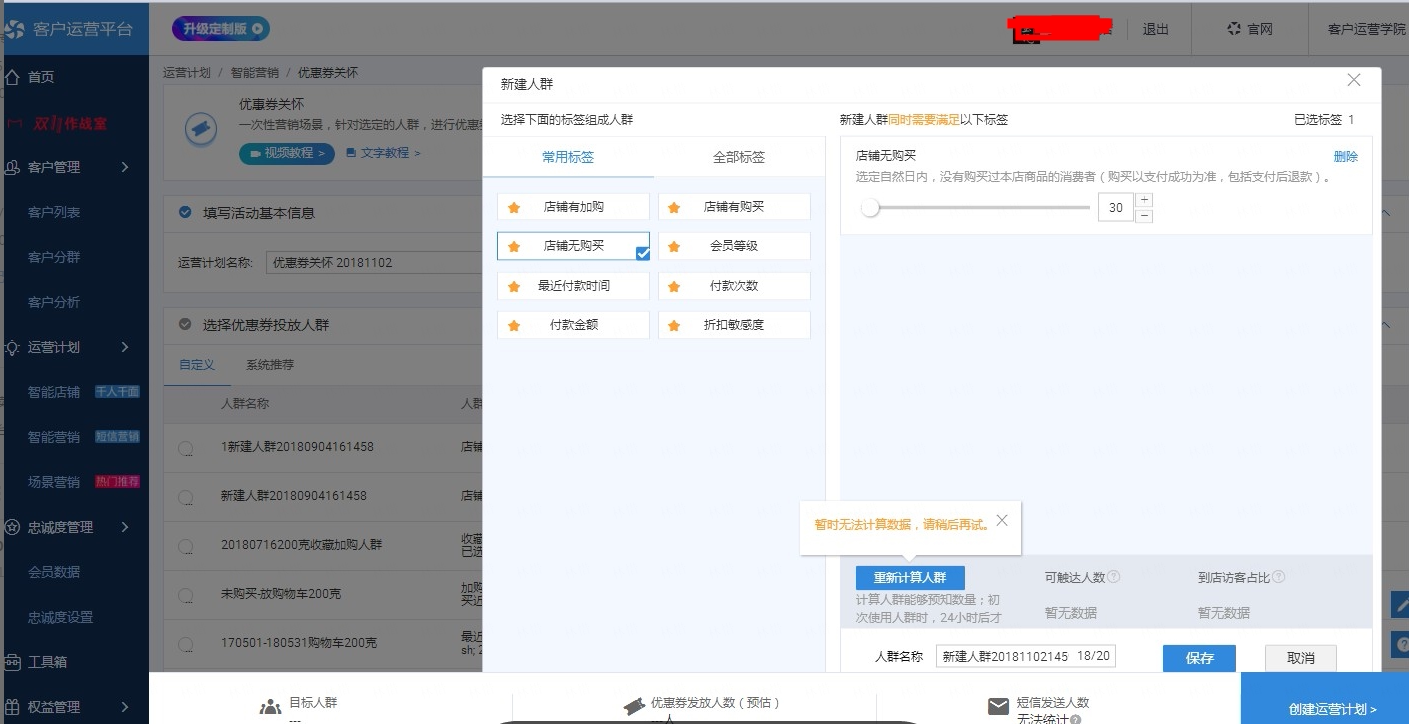Click the 官网 icon in top bar
This screenshot has width=1409, height=724.
(1234, 29)
